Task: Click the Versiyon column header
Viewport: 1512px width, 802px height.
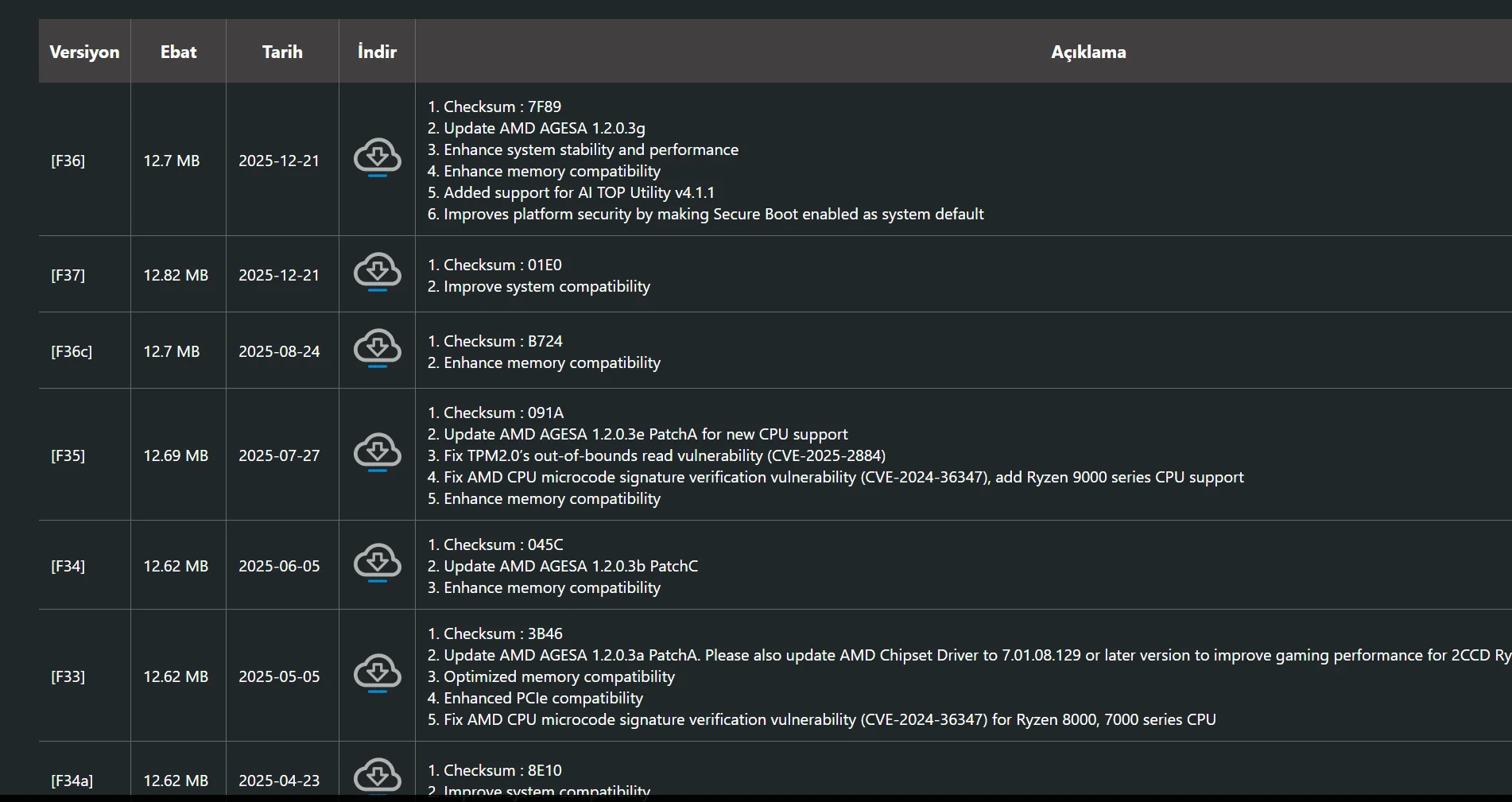Action: [84, 52]
